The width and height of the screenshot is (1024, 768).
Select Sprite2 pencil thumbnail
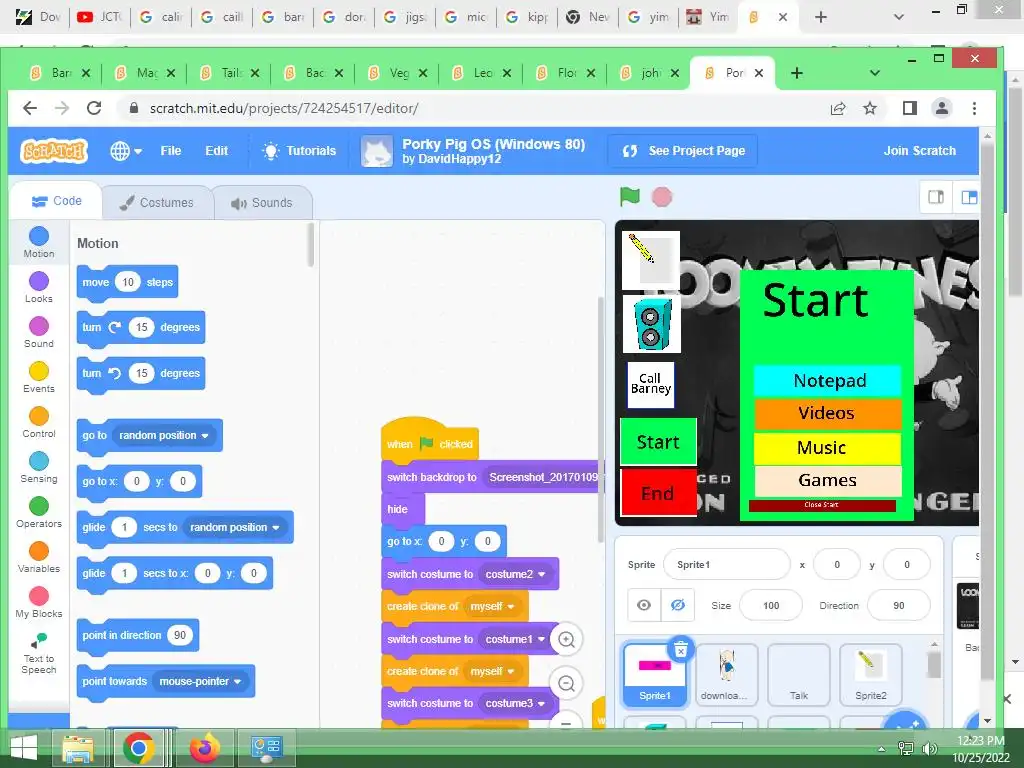(871, 675)
